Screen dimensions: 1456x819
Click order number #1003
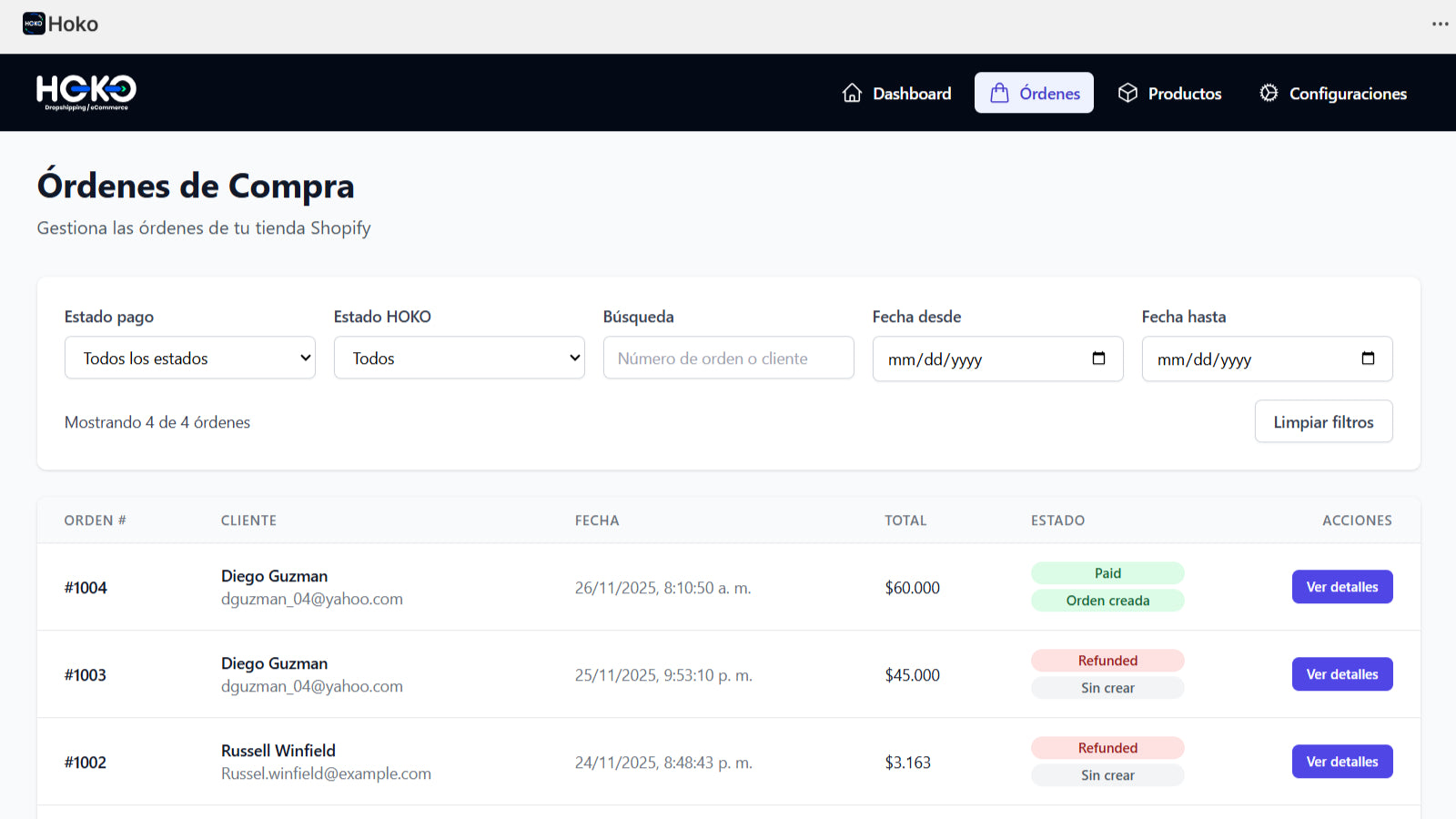coord(86,675)
